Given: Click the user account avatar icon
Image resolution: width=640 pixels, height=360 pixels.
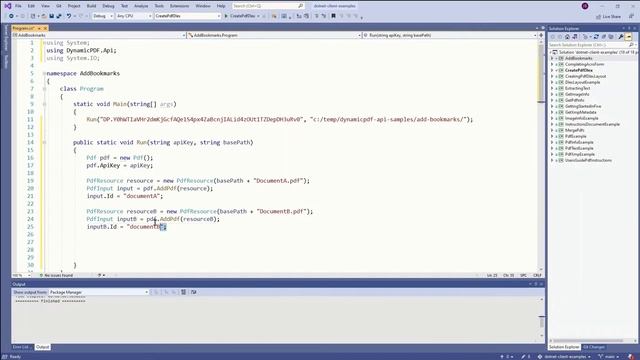Looking at the screenshot, I should tap(585, 6).
